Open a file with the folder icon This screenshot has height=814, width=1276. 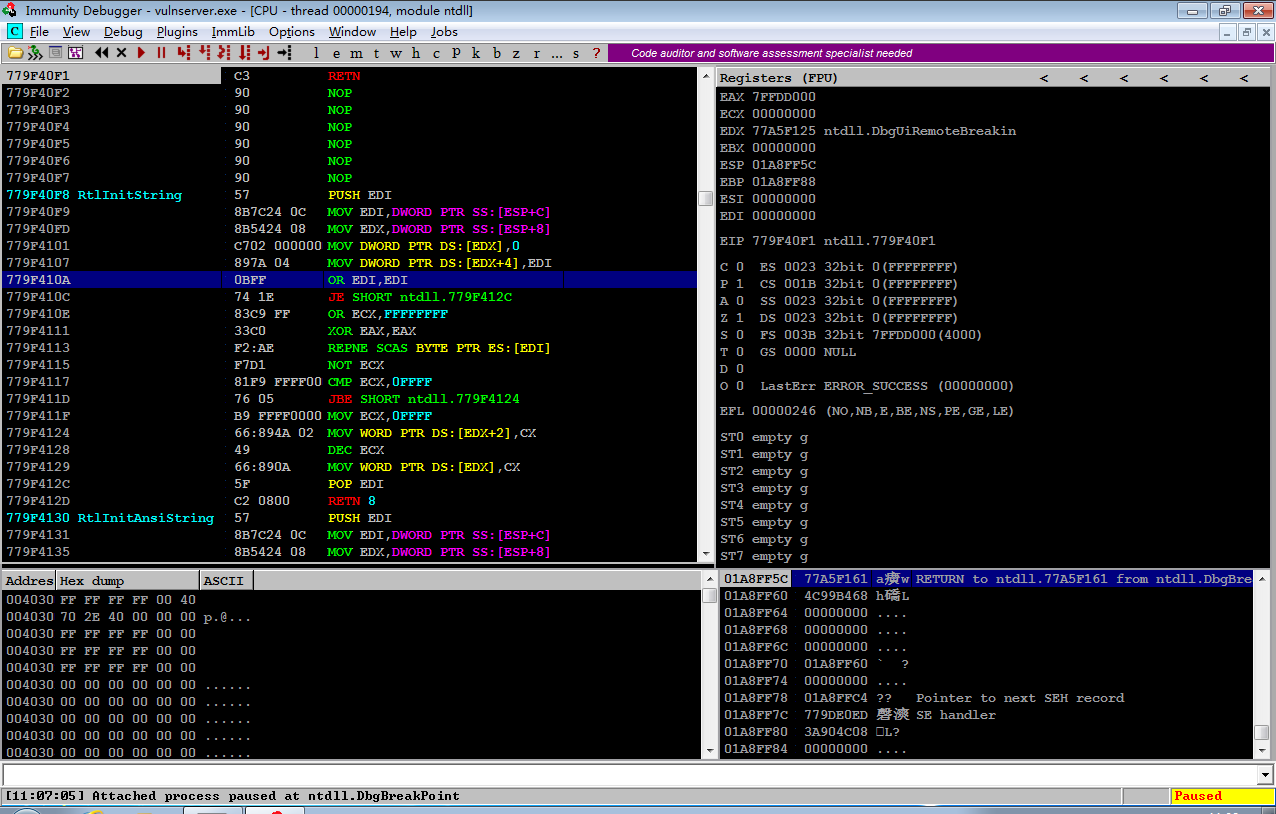(x=15, y=52)
